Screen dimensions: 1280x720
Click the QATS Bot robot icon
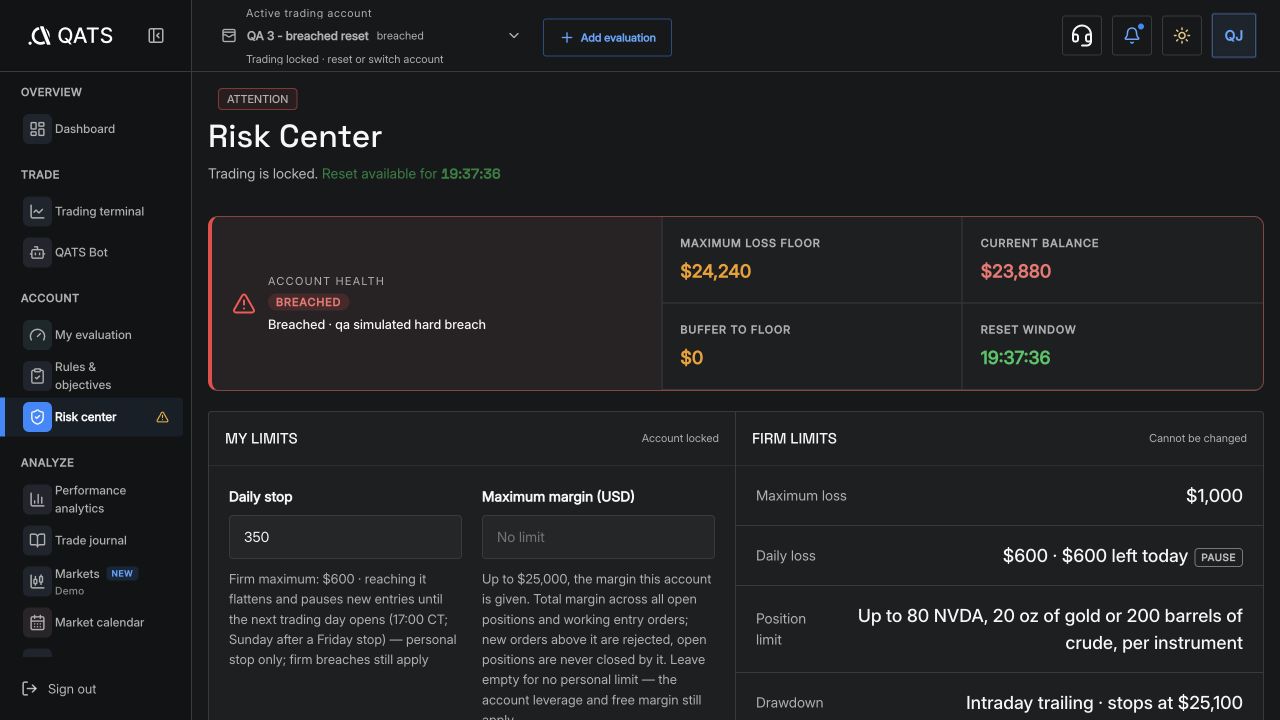tap(37, 252)
